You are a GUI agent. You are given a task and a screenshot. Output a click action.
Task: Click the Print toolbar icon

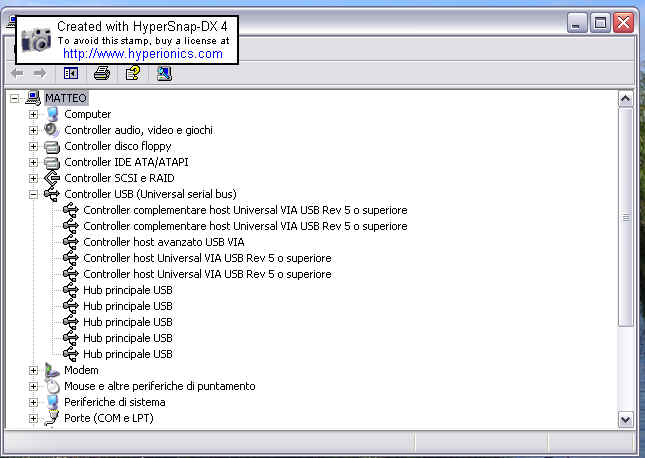(x=102, y=74)
